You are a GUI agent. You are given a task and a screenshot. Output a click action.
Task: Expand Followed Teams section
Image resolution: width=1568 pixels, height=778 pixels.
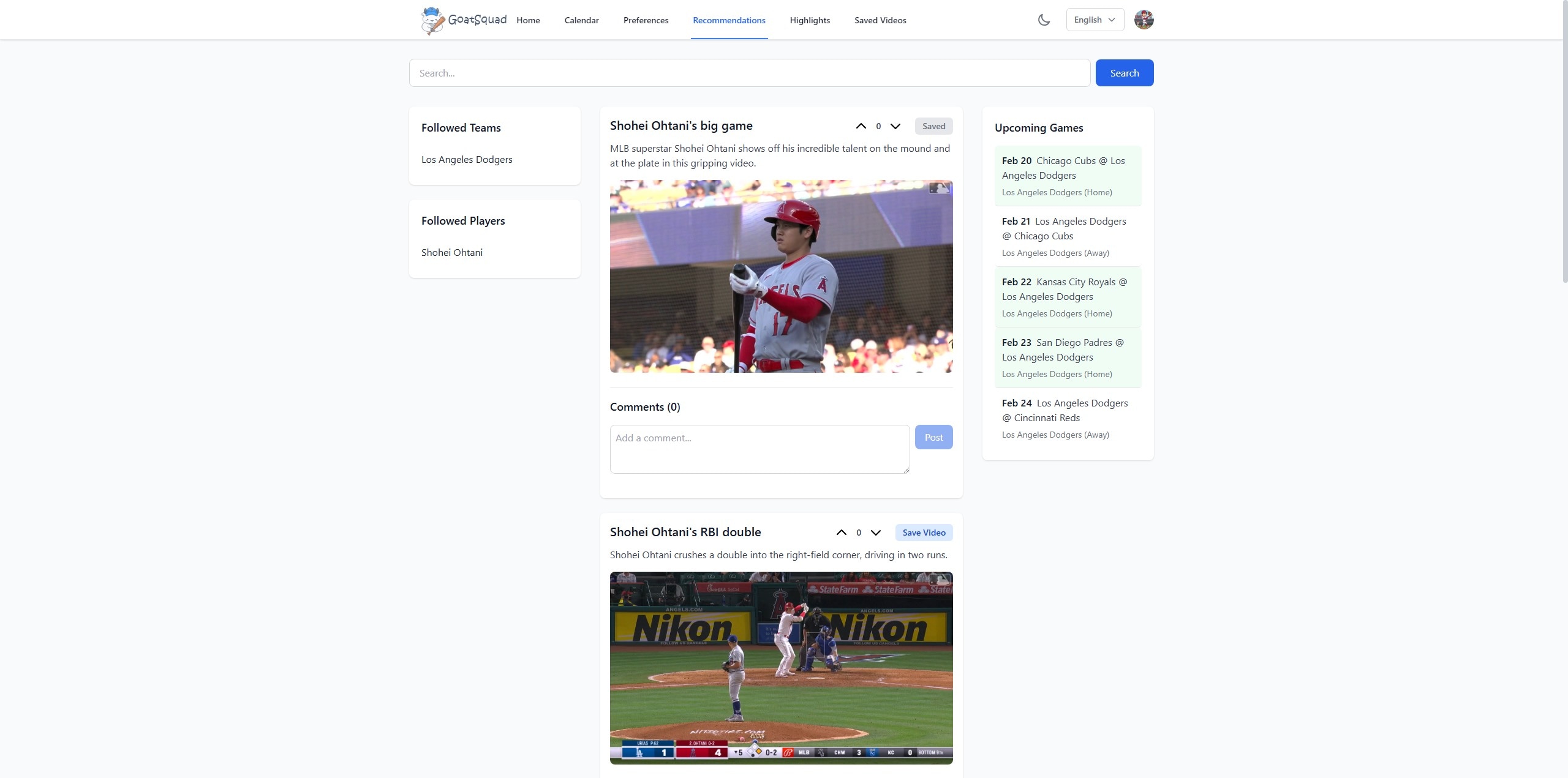click(x=460, y=127)
